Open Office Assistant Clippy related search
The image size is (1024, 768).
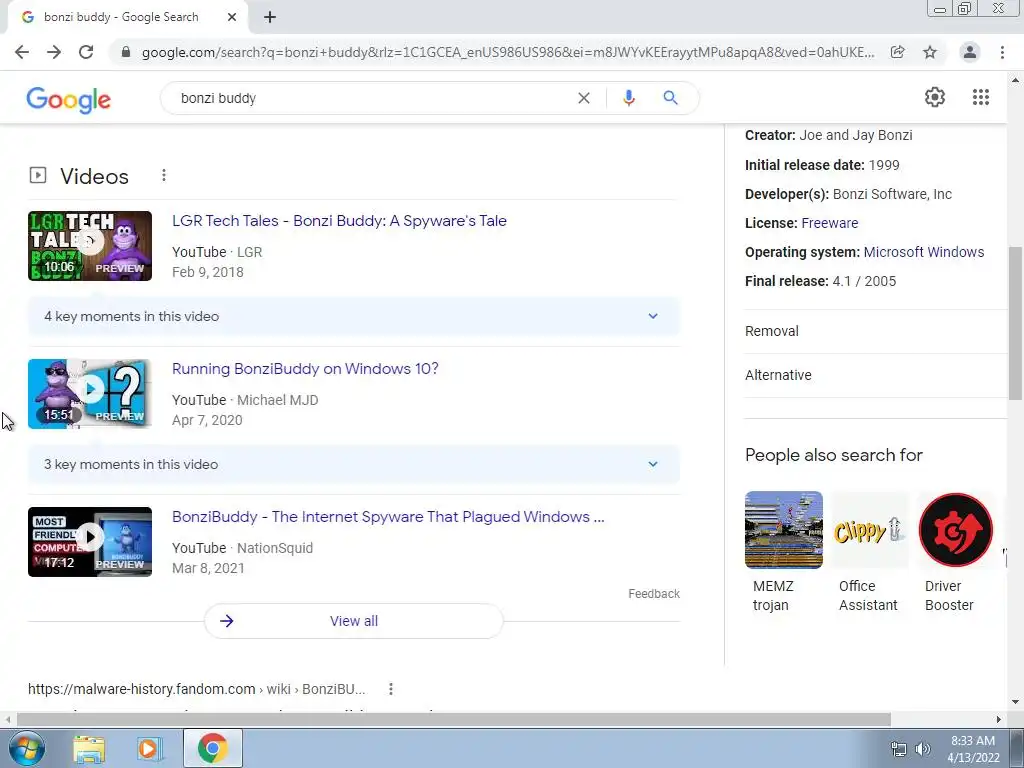(x=869, y=552)
